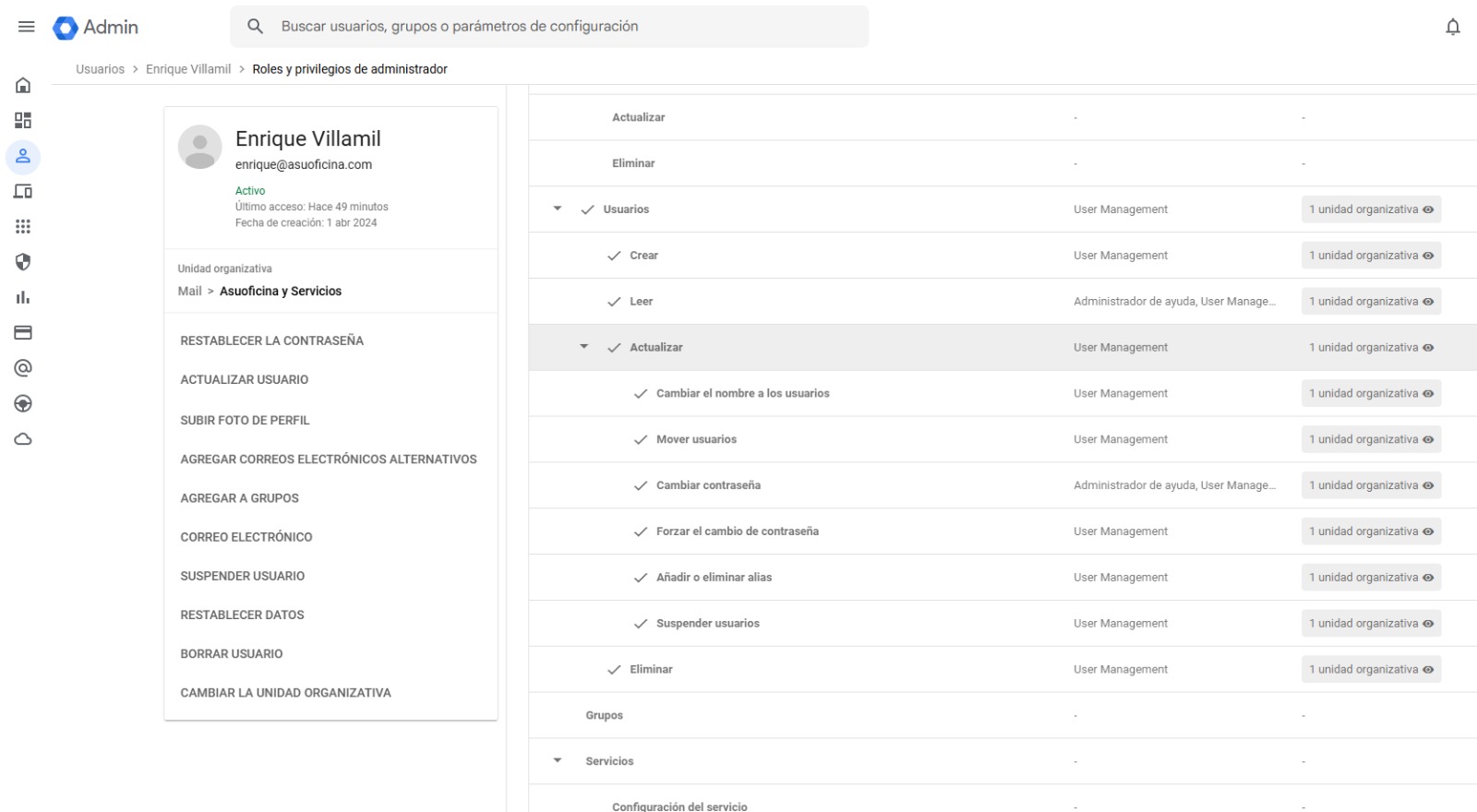View organizational unit for Crear privilege
The width and height of the screenshot is (1477, 812).
[1370, 256]
